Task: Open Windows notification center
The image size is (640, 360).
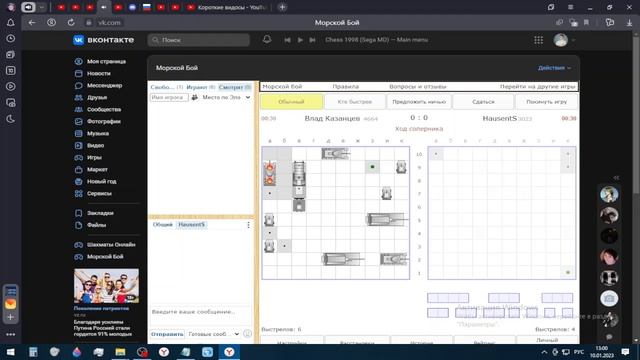Action: point(625,352)
